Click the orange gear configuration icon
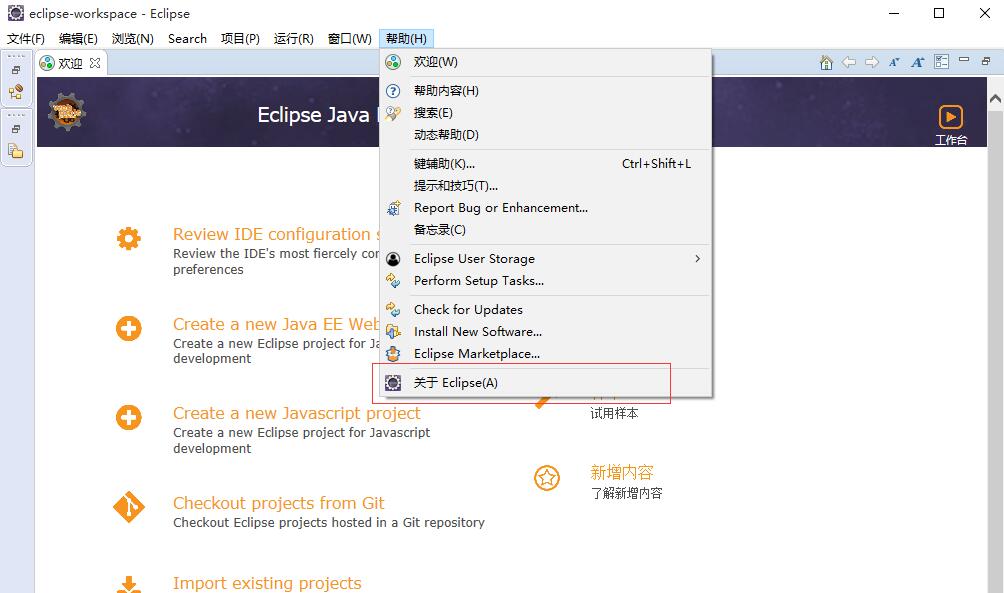 (129, 238)
